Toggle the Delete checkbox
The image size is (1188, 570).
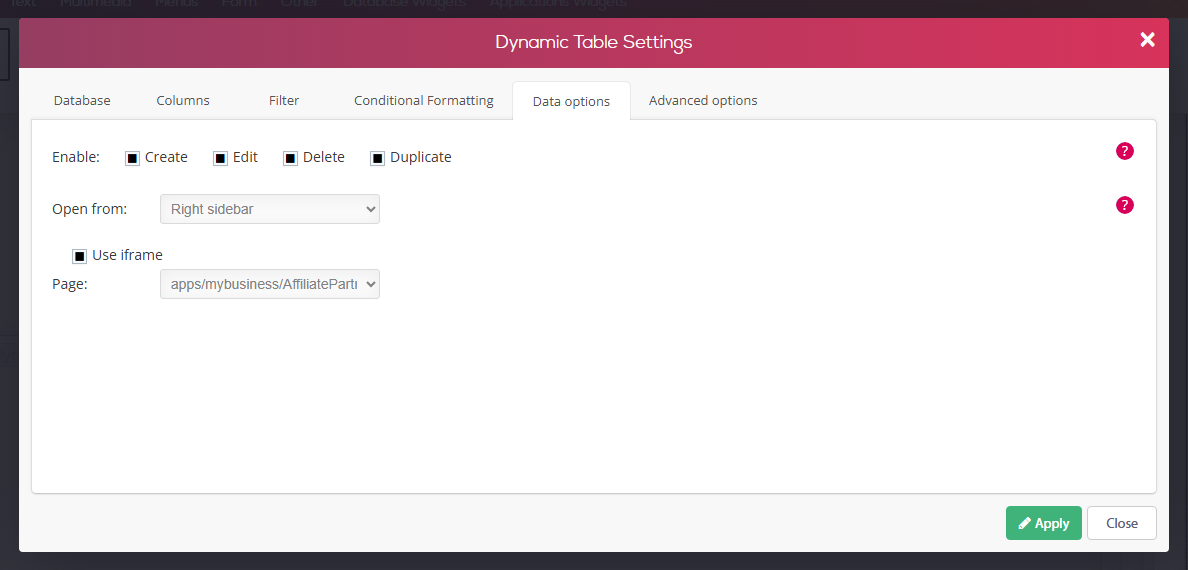[x=290, y=158]
